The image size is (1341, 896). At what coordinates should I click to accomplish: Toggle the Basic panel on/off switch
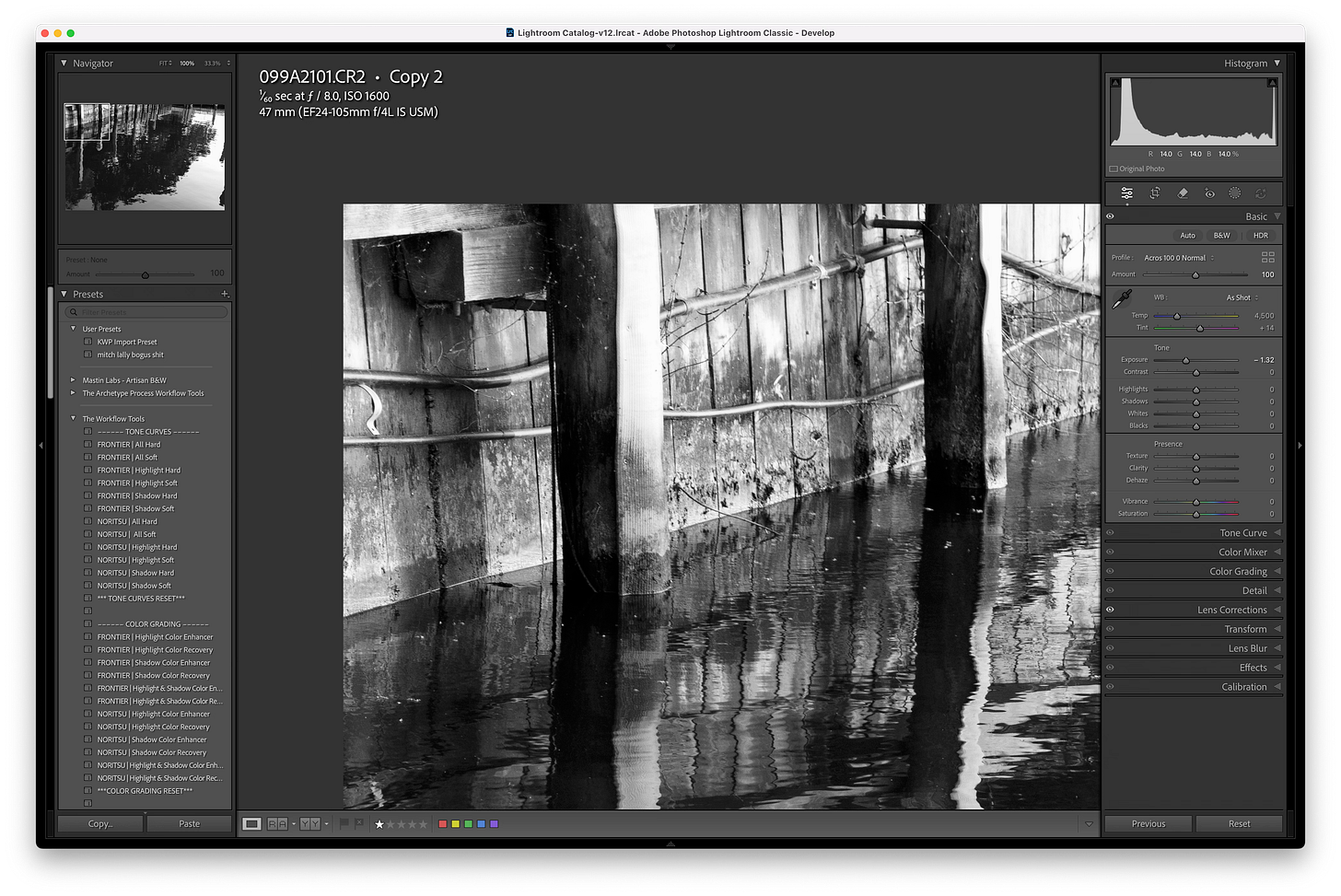coord(1110,215)
